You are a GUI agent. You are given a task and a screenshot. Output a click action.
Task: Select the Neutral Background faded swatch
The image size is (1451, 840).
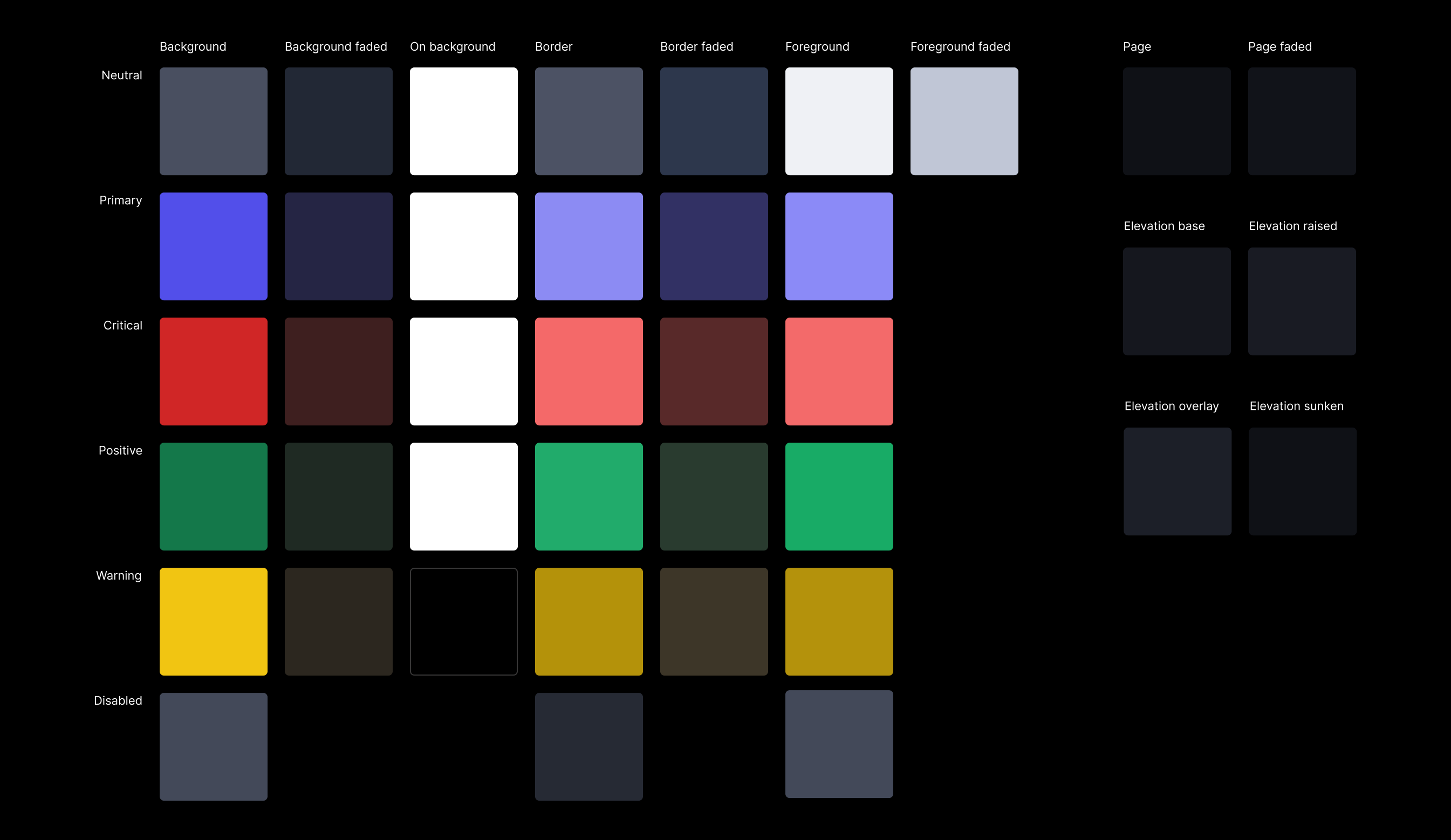coord(339,121)
